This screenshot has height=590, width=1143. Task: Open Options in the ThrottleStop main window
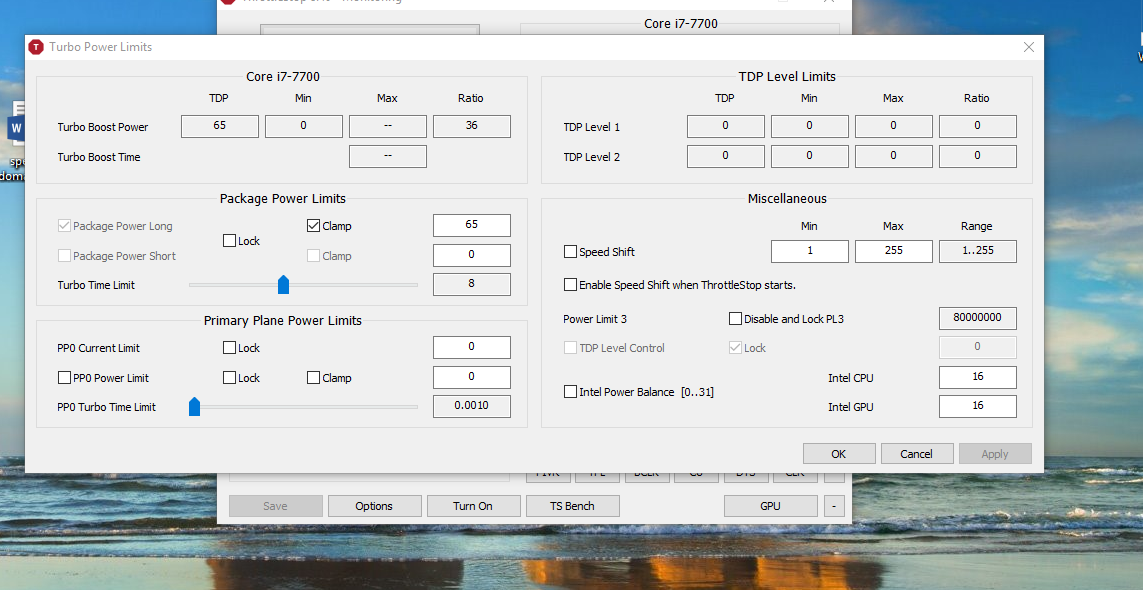pyautogui.click(x=375, y=506)
